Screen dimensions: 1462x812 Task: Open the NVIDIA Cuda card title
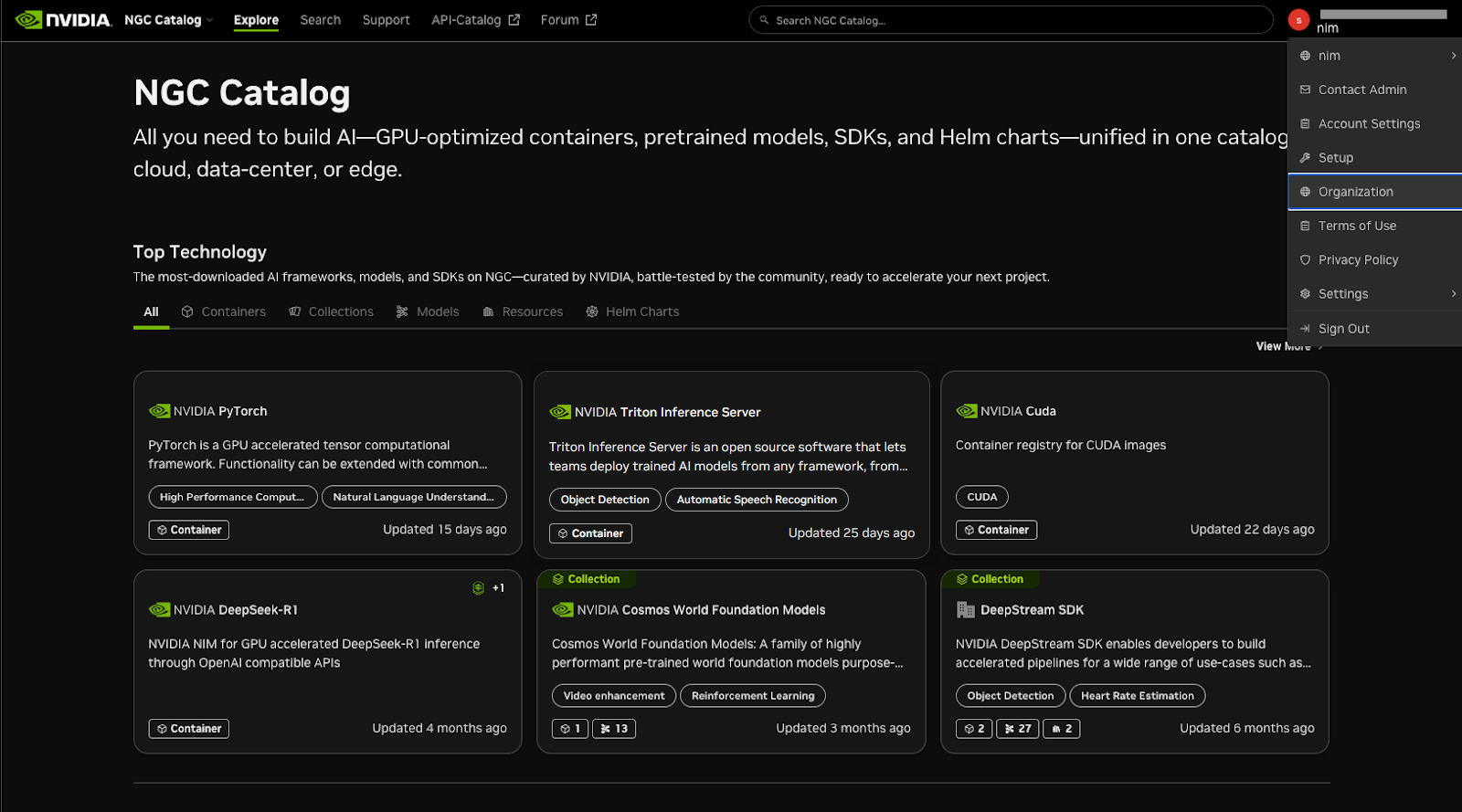(1018, 412)
